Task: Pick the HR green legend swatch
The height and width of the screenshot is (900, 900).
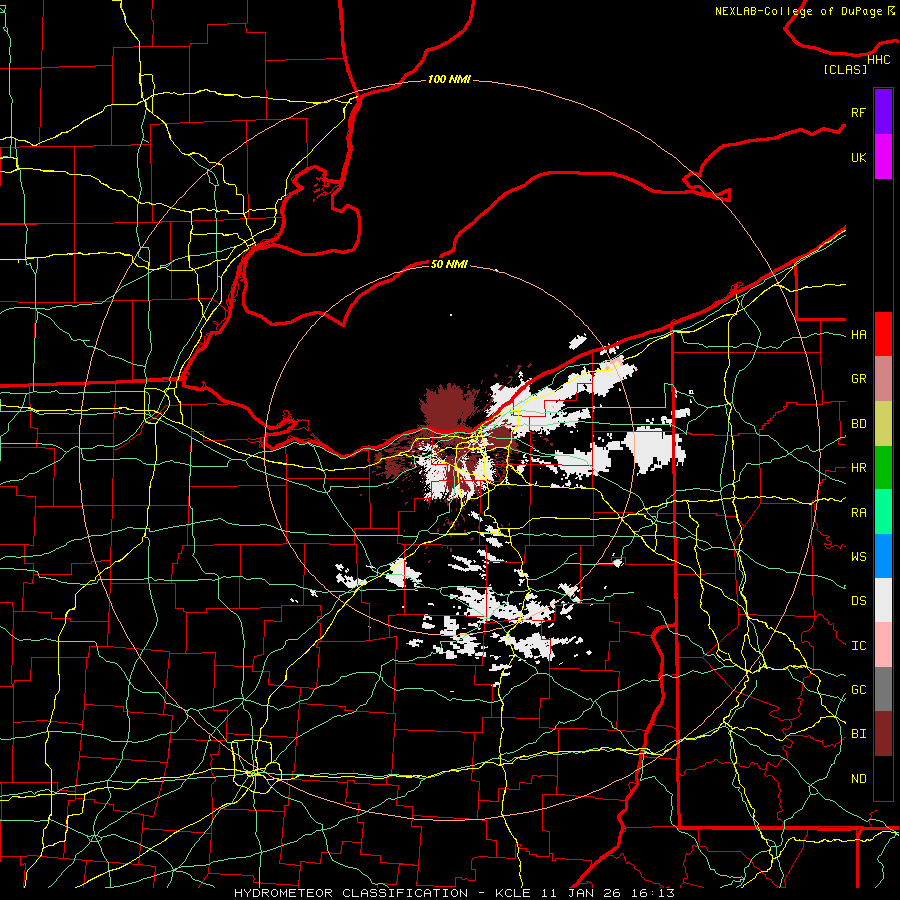Action: (883, 467)
